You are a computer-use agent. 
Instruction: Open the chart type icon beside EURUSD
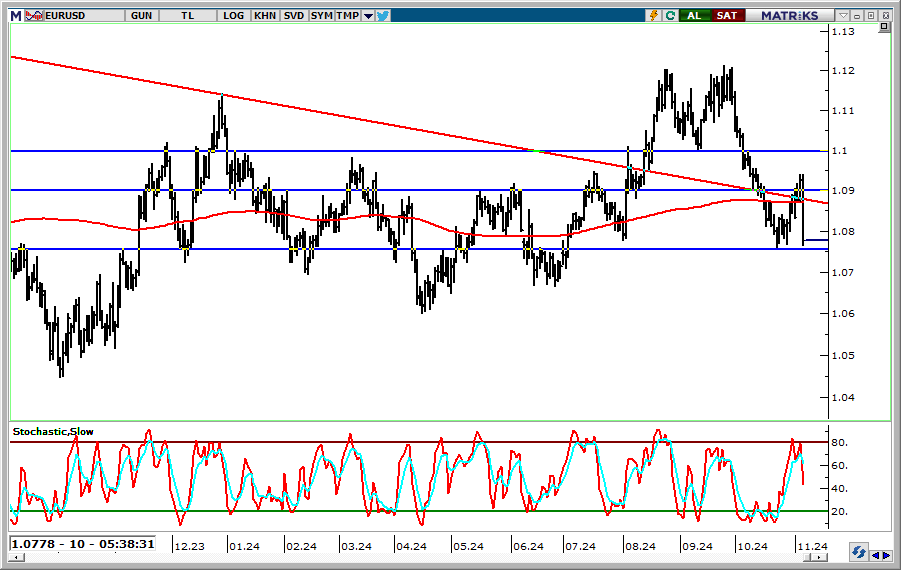34,16
